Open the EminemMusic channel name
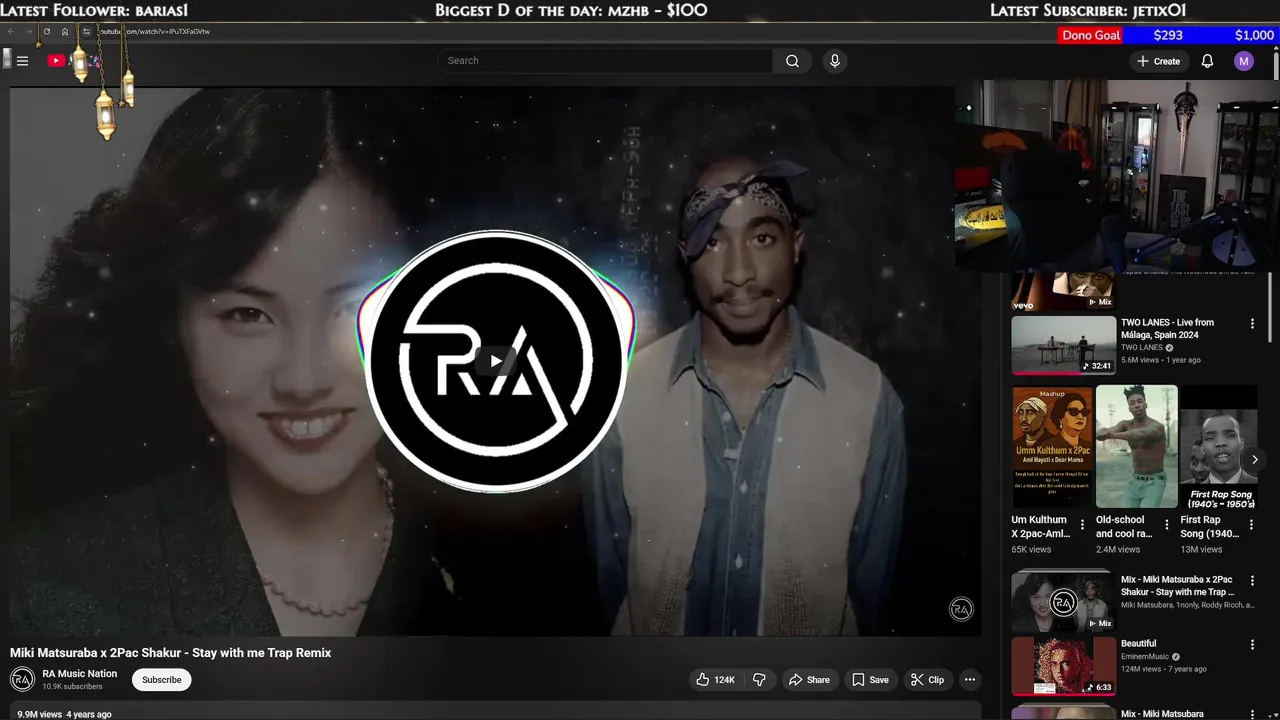 [x=1146, y=657]
